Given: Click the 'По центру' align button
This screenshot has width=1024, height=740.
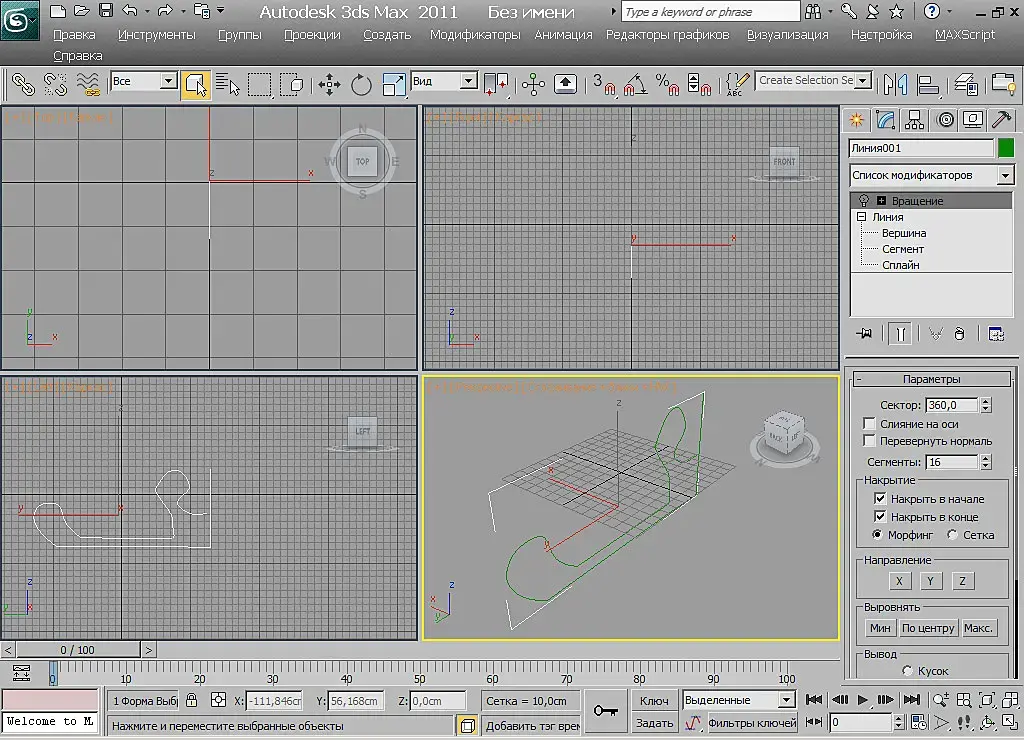Looking at the screenshot, I should point(927,629).
